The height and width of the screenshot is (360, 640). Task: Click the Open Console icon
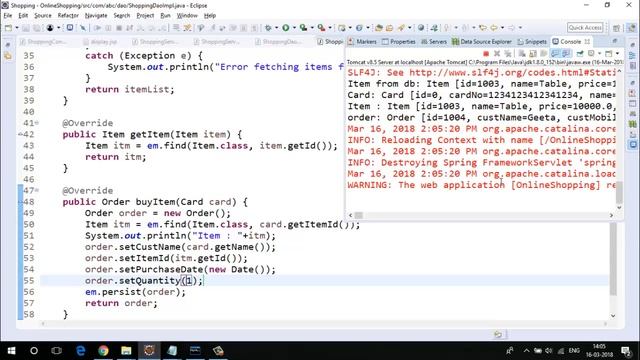point(609,53)
